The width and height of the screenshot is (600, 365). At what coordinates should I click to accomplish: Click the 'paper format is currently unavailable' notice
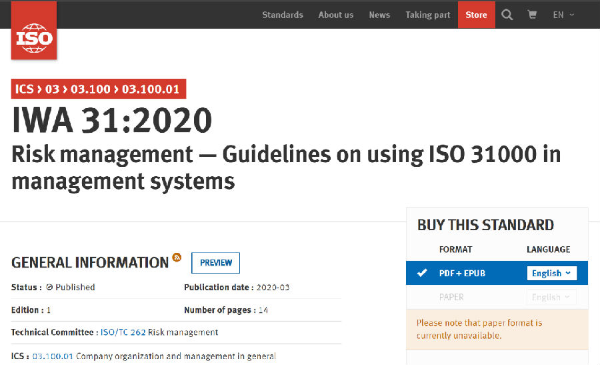[x=497, y=329]
